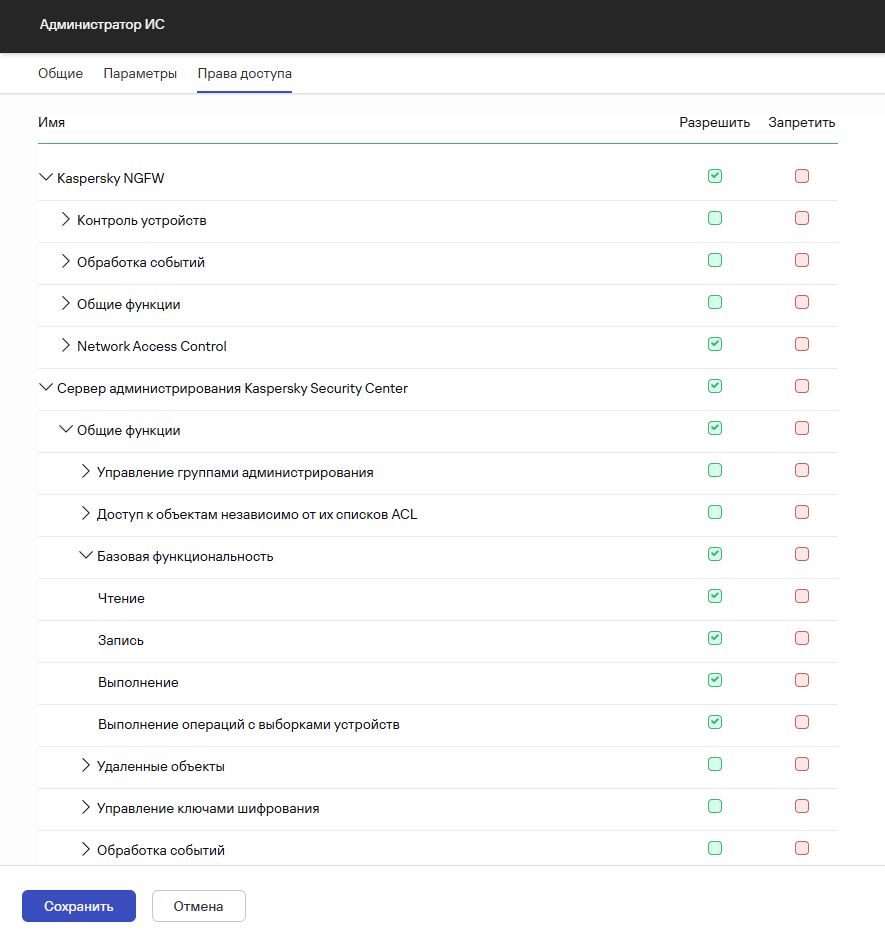Select the Запись row label
This screenshot has width=885, height=942.
(121, 640)
